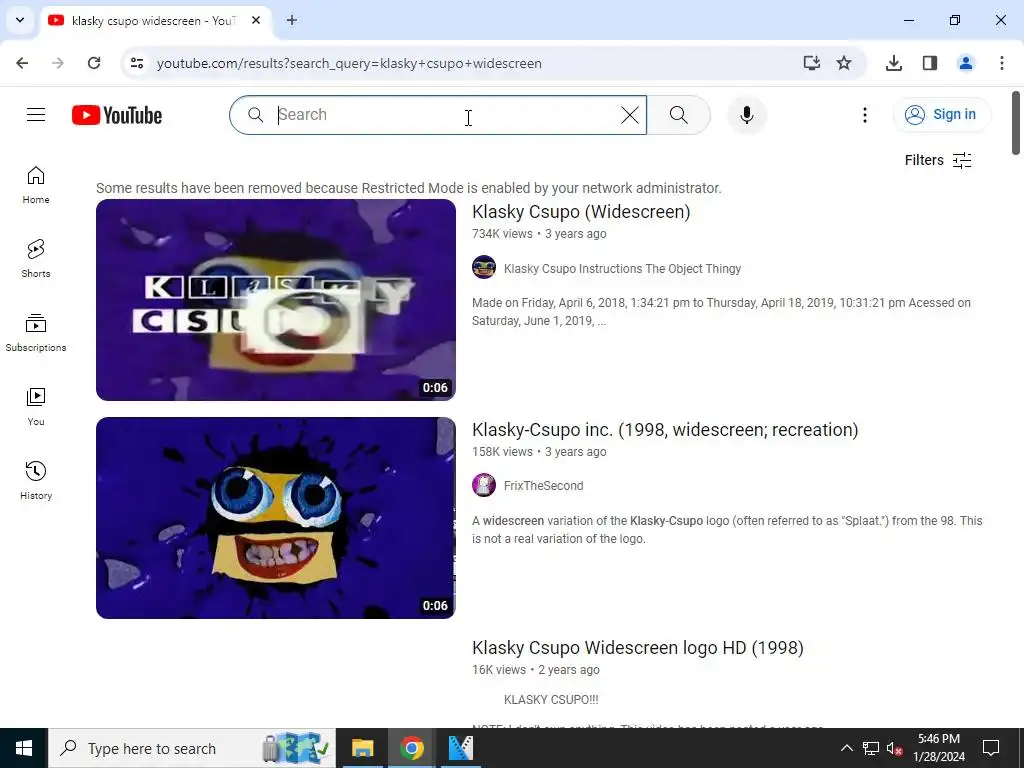Select Chrome in the taskbar

point(411,748)
